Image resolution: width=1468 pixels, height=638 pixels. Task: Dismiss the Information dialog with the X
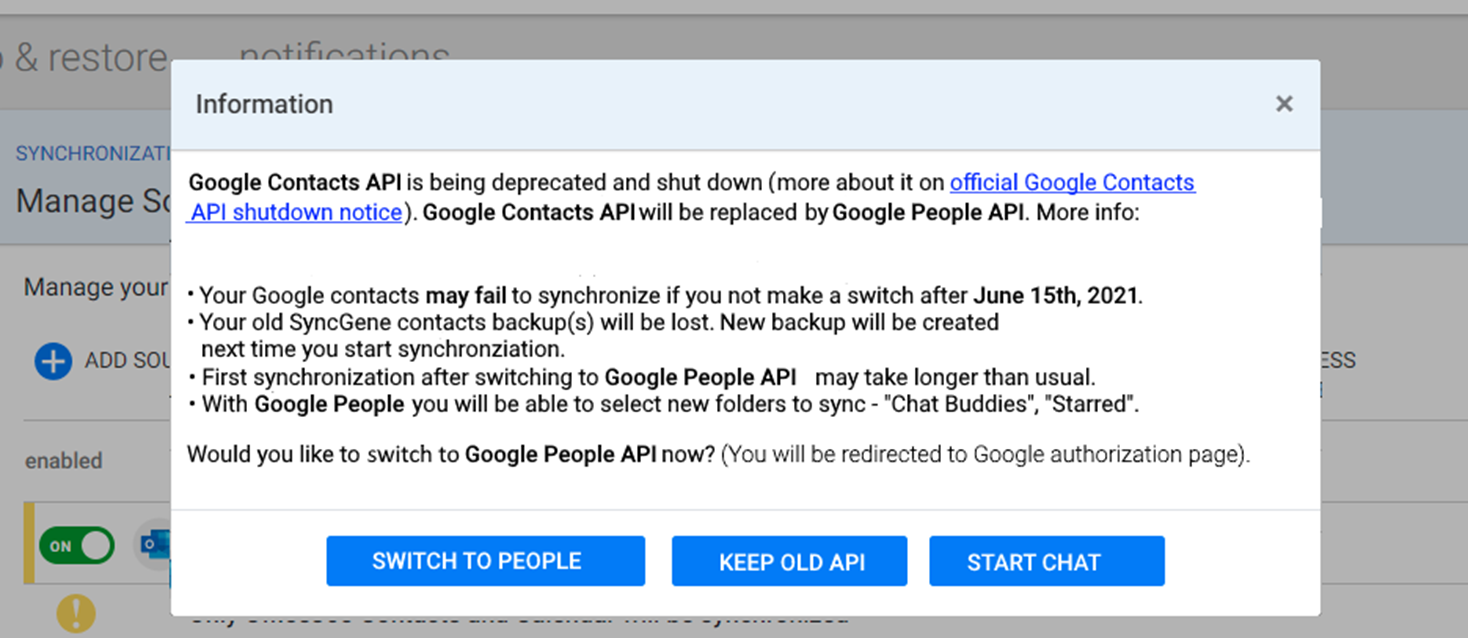(1283, 103)
